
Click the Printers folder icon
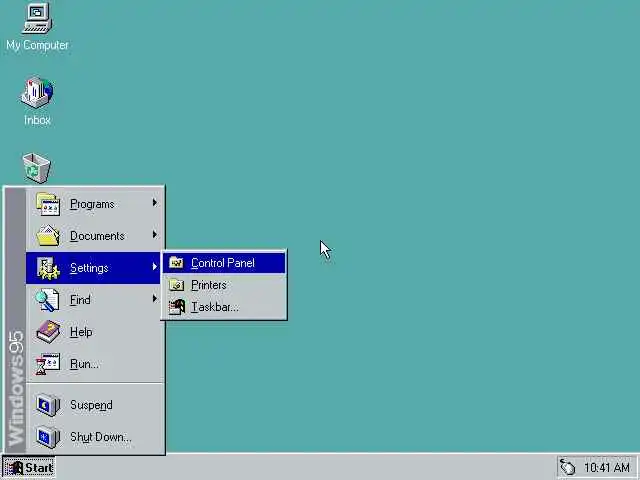tap(177, 285)
